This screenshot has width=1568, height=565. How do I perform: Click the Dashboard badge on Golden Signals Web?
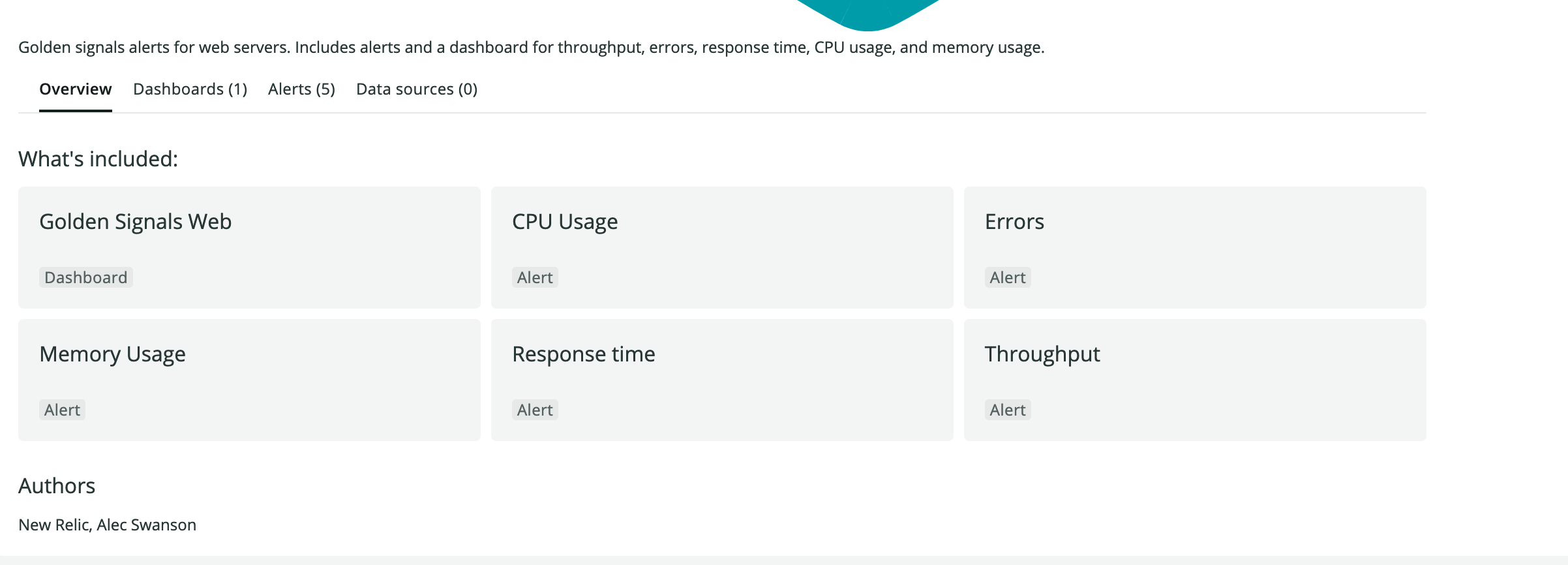(85, 277)
